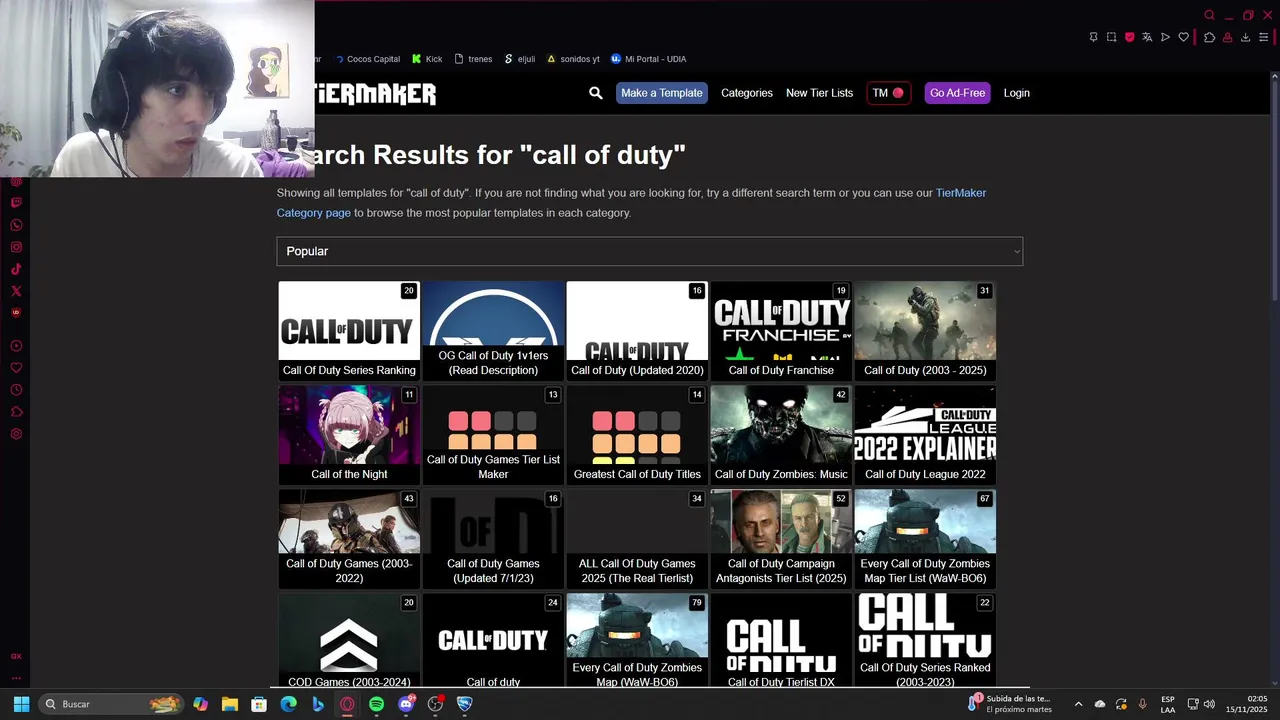This screenshot has height=720, width=1280.
Task: Open sonidos yt bookmark
Action: 573,59
